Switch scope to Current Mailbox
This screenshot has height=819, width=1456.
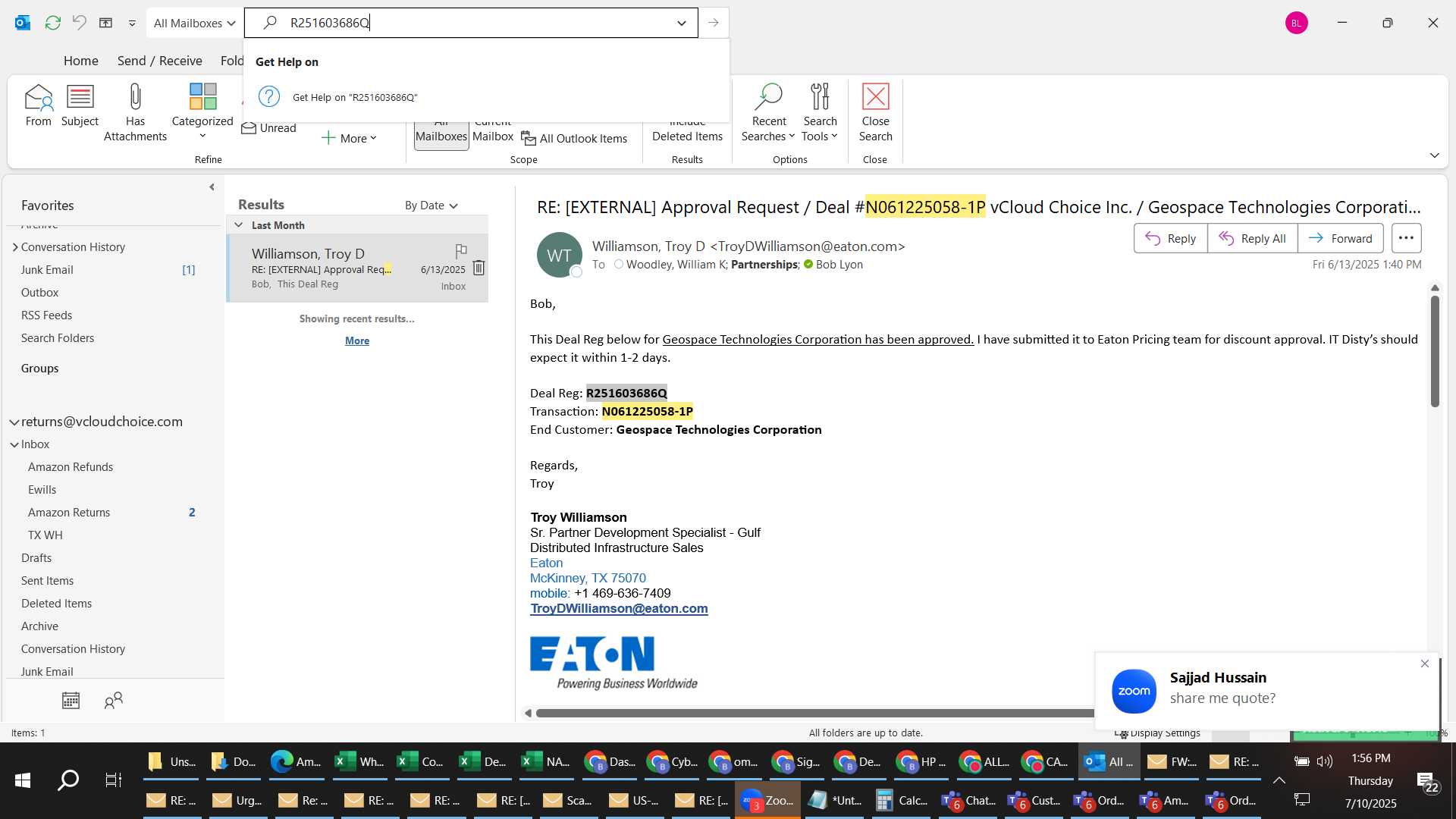click(x=493, y=135)
